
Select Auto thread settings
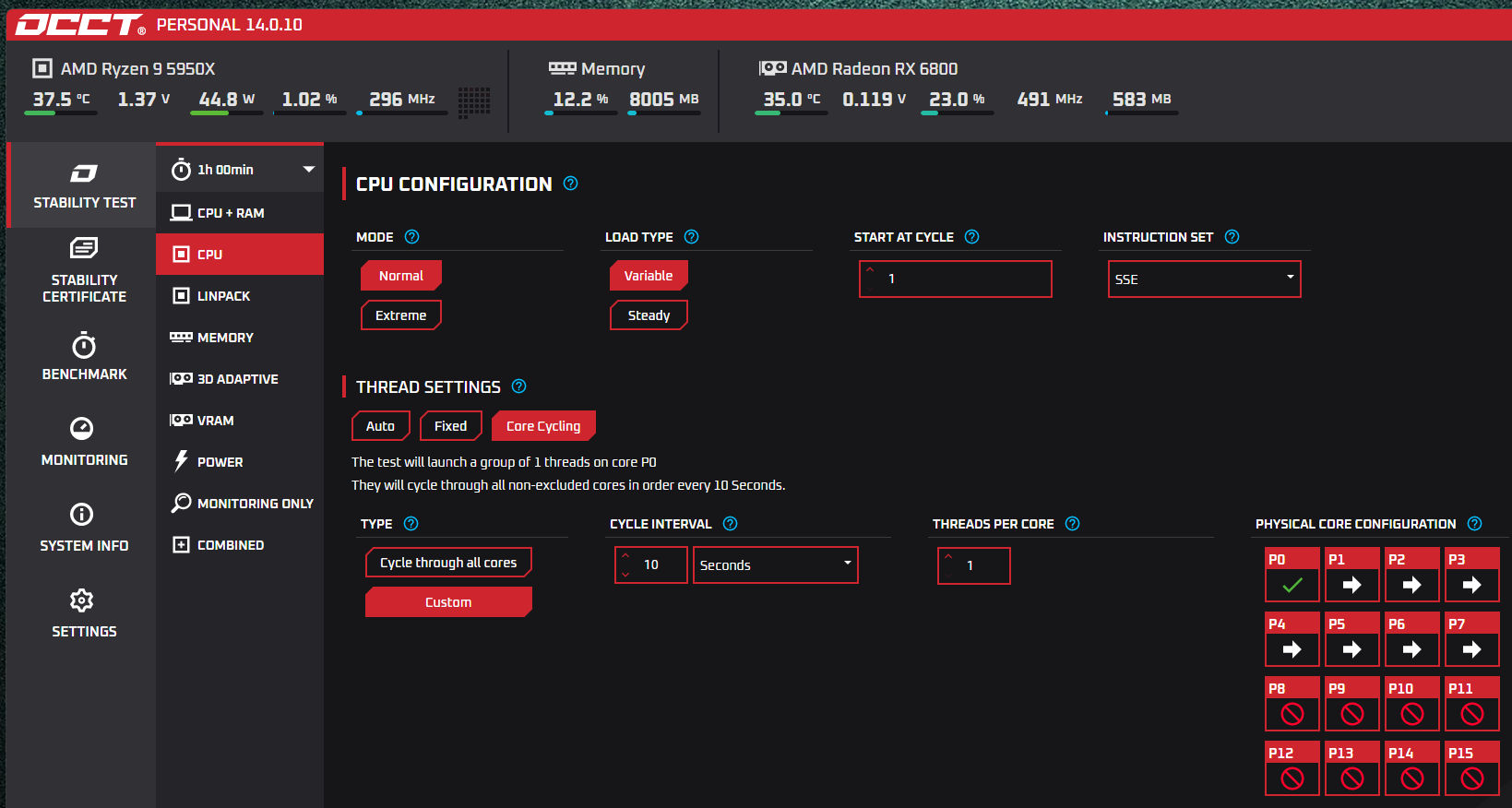[380, 426]
